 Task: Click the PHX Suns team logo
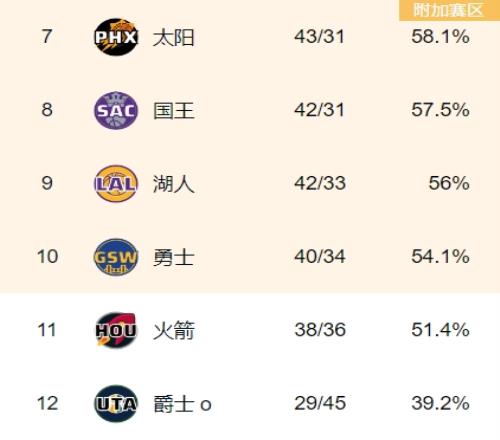pyautogui.click(x=116, y=37)
